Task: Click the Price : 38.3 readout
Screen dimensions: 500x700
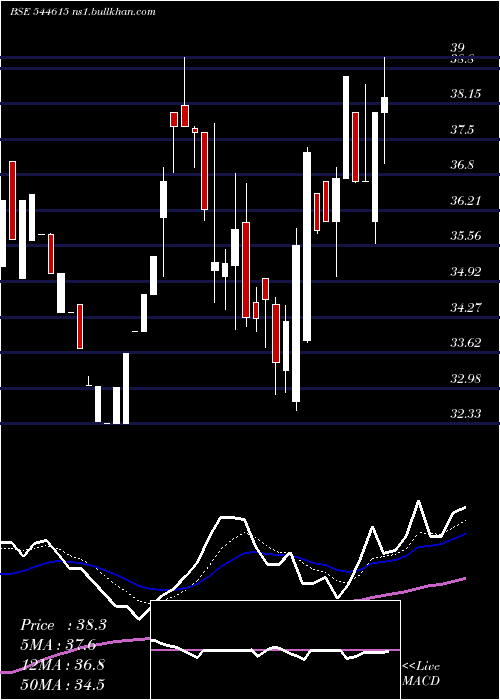Action: point(63,625)
